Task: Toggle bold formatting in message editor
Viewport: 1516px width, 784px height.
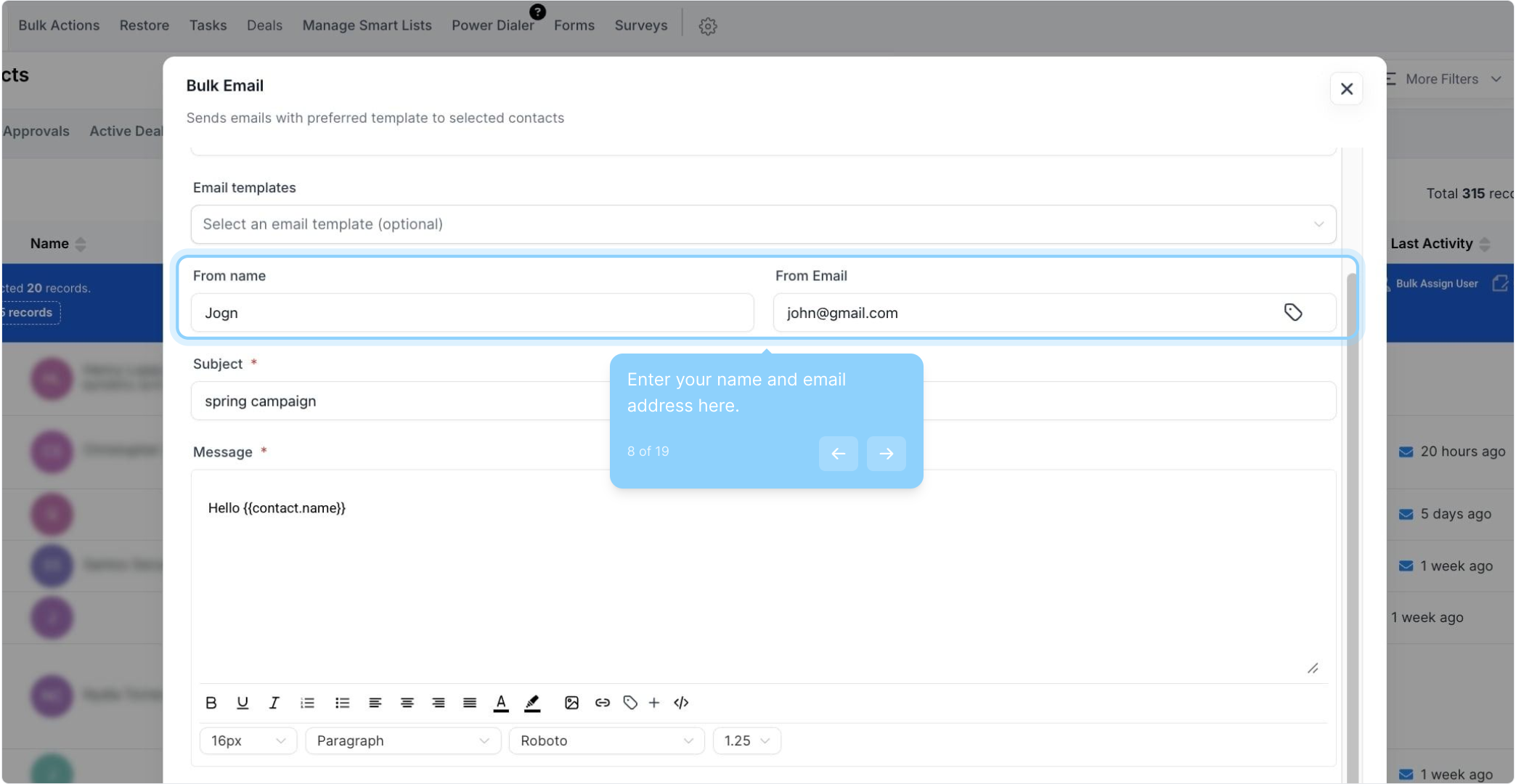Action: point(211,703)
